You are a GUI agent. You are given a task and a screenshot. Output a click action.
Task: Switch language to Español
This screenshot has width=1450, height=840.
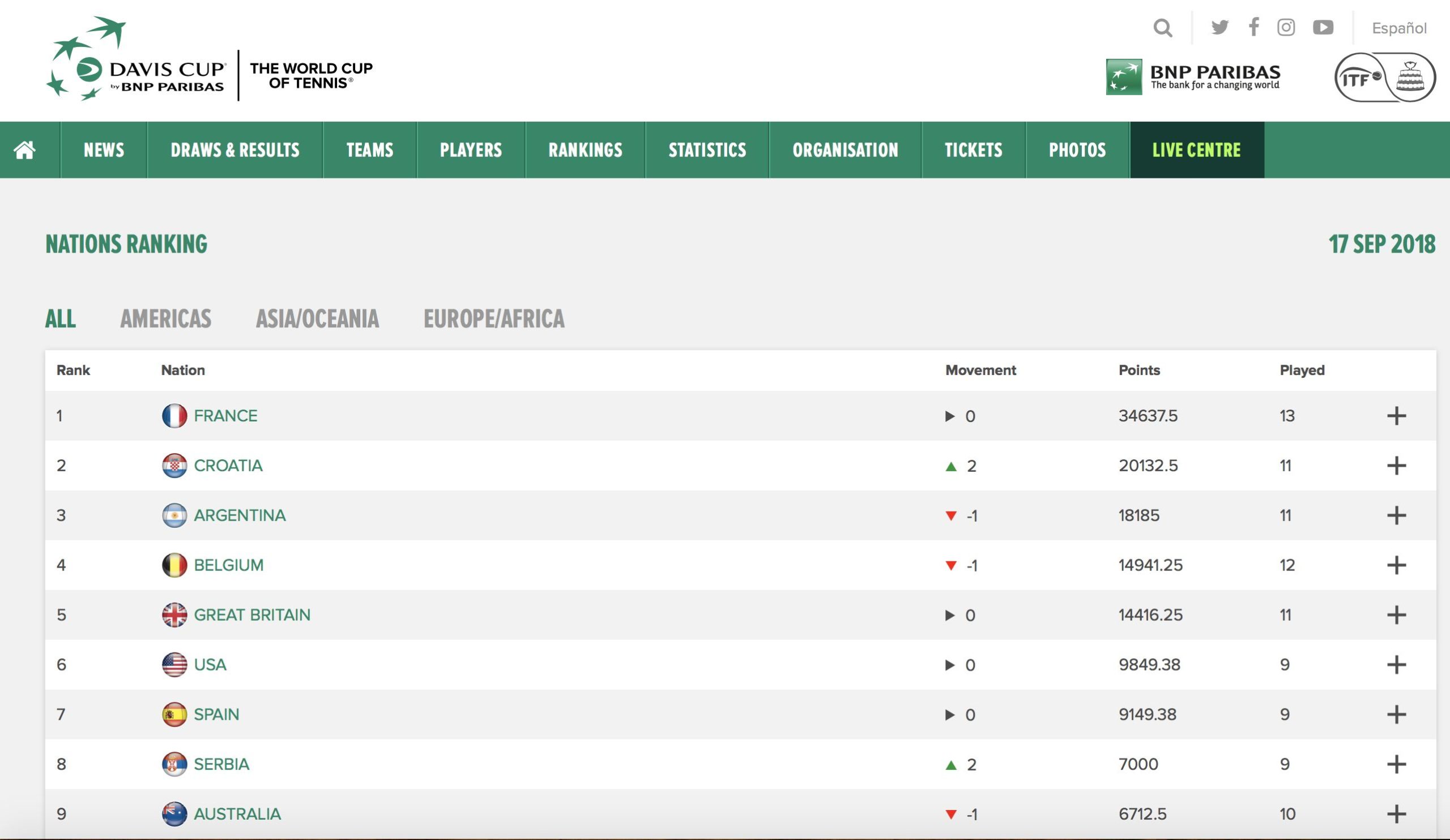[1399, 28]
